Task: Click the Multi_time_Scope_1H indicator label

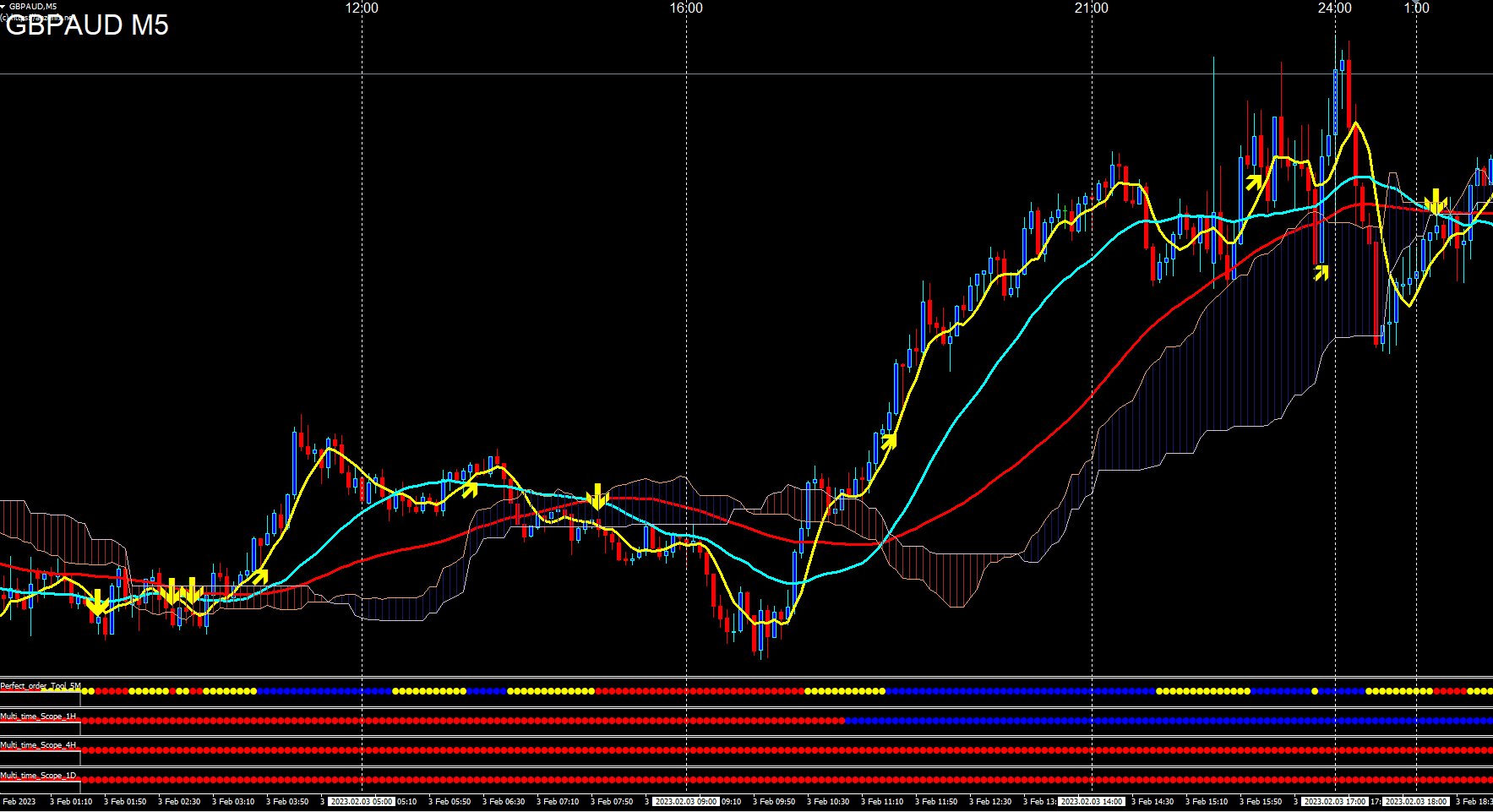Action: click(x=38, y=717)
